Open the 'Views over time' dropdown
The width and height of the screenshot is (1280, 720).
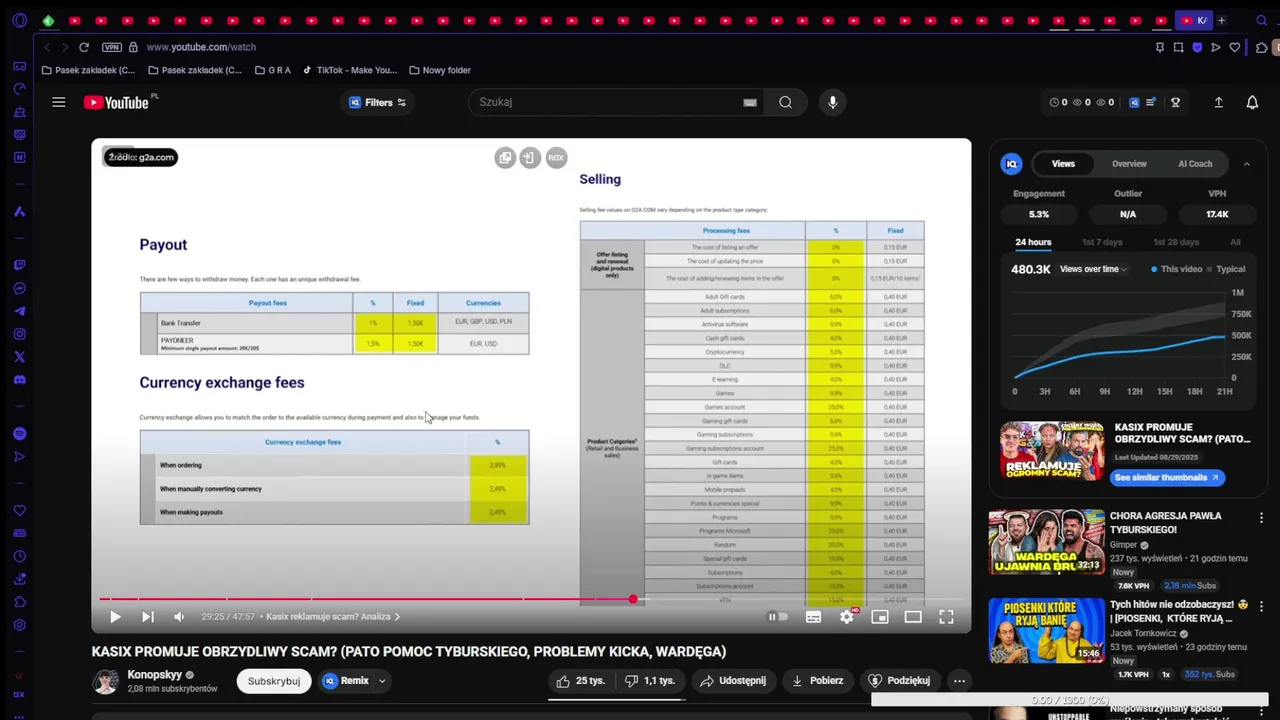click(x=1093, y=269)
